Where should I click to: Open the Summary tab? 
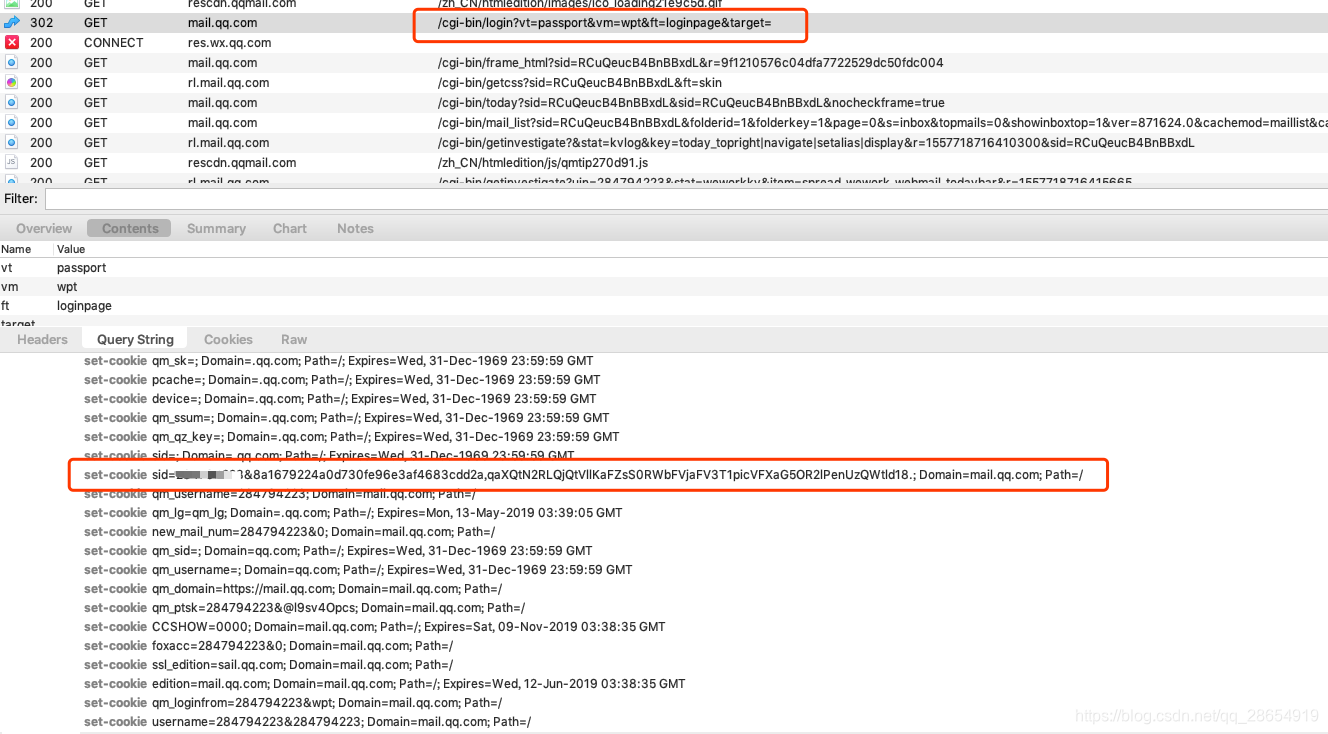pyautogui.click(x=216, y=228)
